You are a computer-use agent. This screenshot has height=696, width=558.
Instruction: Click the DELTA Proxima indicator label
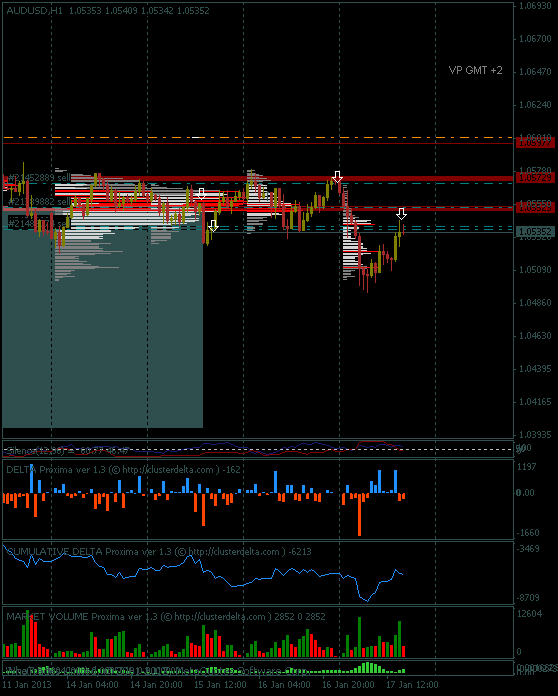123,470
